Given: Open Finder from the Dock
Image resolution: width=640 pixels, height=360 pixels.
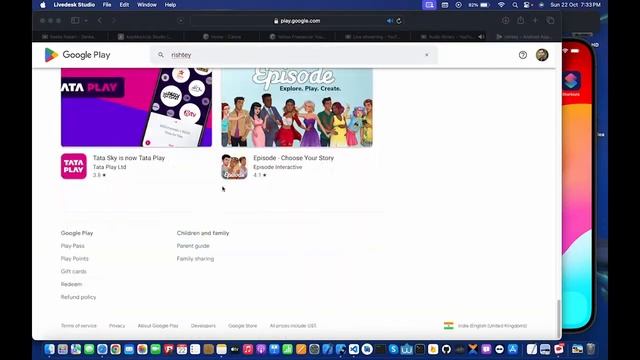Looking at the screenshot, I should 49,349.
